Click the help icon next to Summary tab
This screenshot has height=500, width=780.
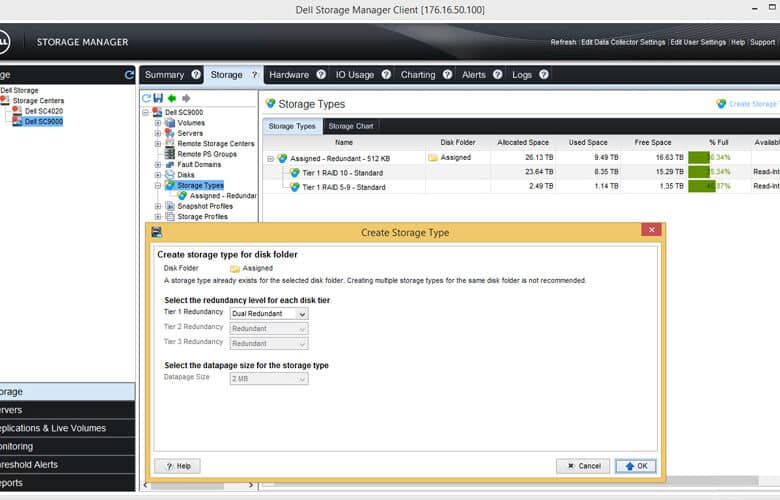[x=196, y=75]
